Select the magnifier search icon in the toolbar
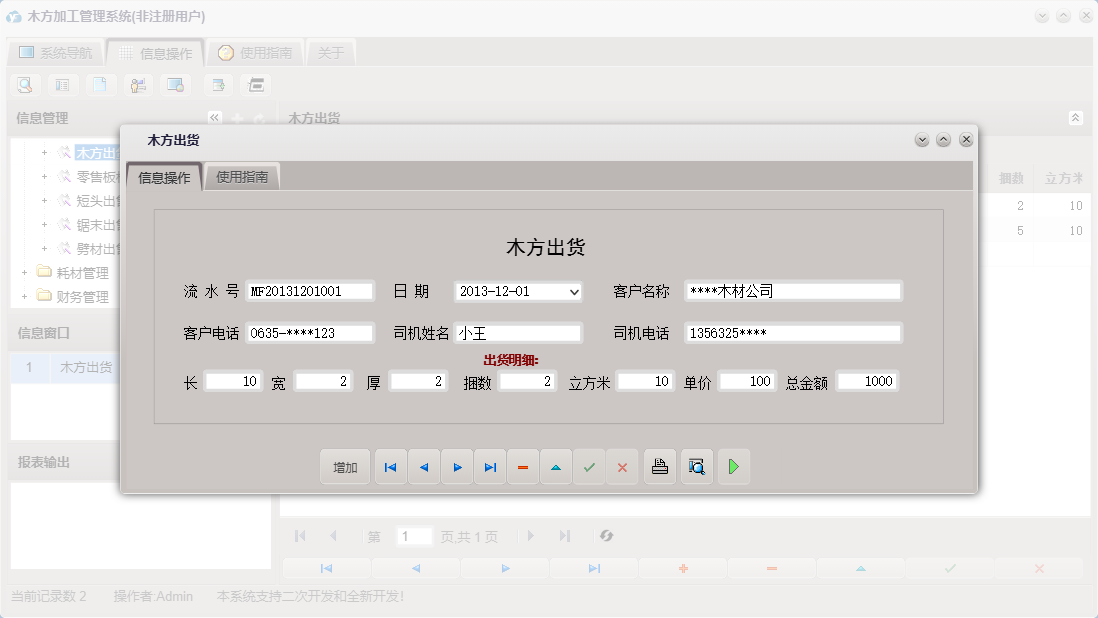 (x=24, y=85)
